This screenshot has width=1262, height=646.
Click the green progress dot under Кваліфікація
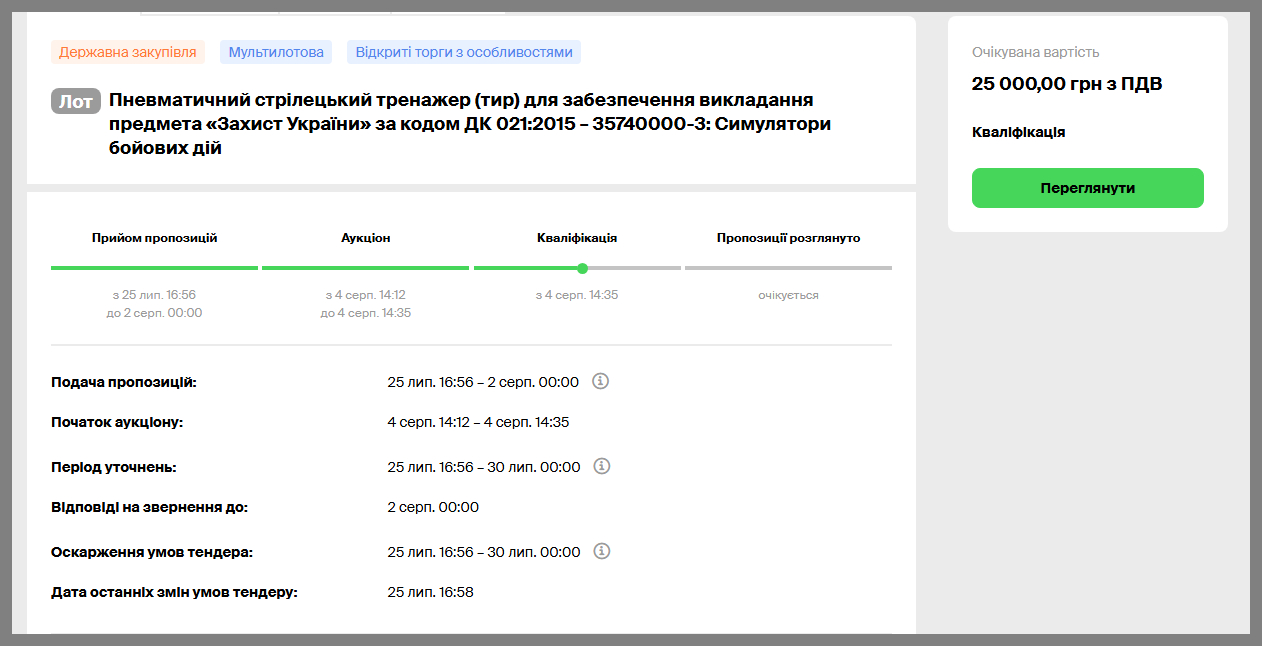tap(582, 268)
